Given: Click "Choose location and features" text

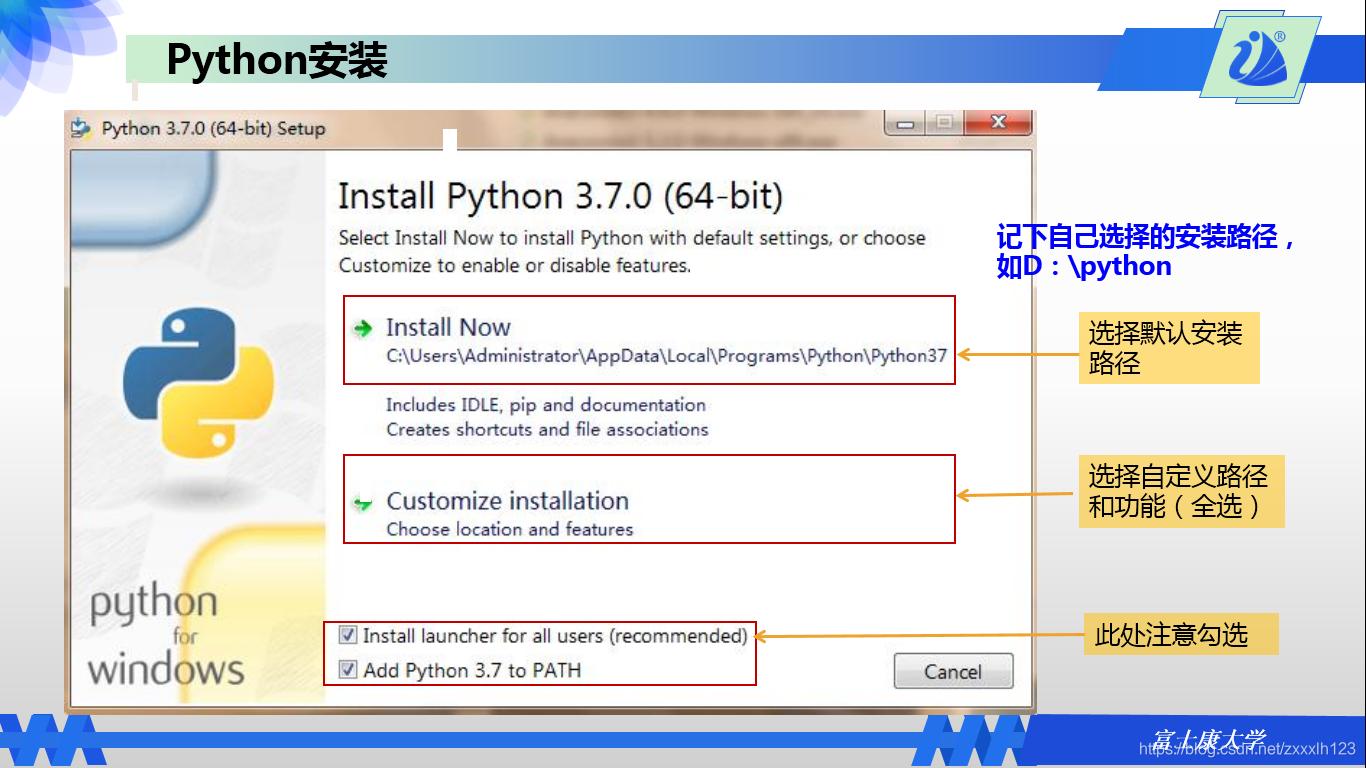Looking at the screenshot, I should [x=510, y=529].
